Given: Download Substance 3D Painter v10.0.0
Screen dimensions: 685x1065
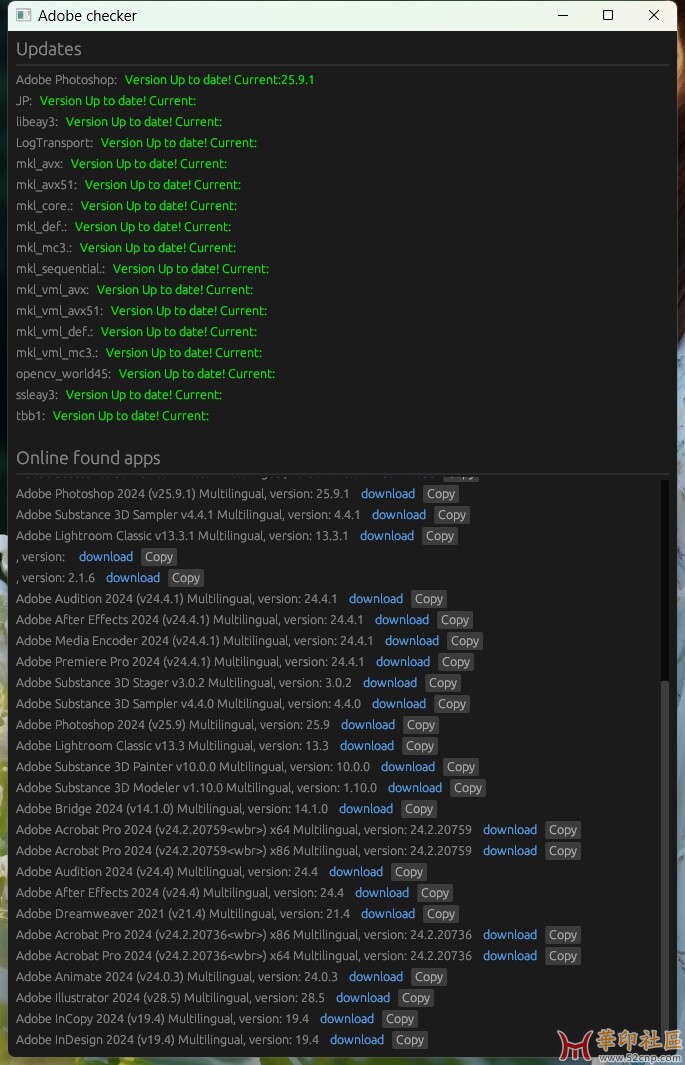Looking at the screenshot, I should pyautogui.click(x=408, y=768).
